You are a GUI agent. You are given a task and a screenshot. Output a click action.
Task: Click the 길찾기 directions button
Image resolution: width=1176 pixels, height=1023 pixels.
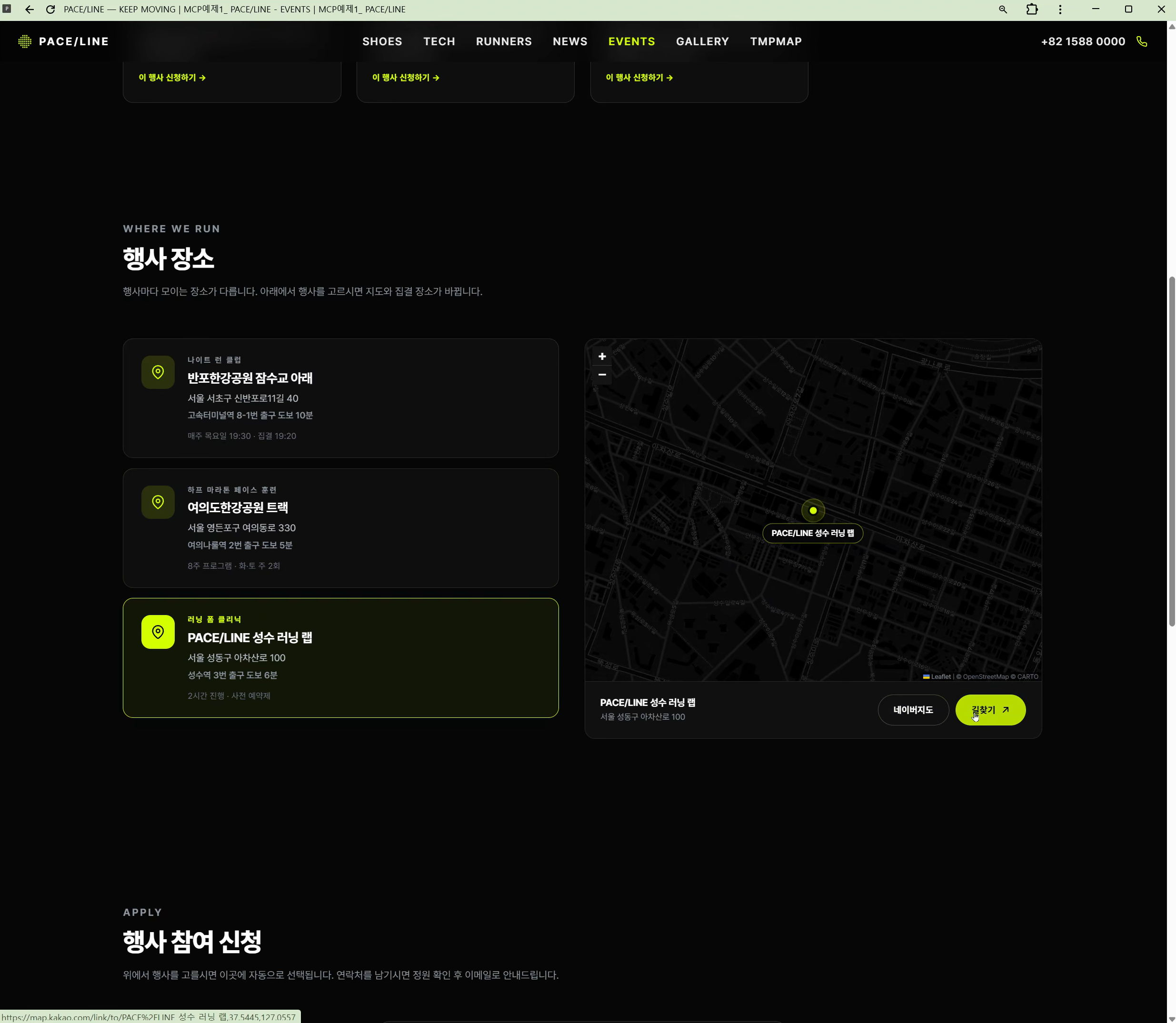point(990,710)
